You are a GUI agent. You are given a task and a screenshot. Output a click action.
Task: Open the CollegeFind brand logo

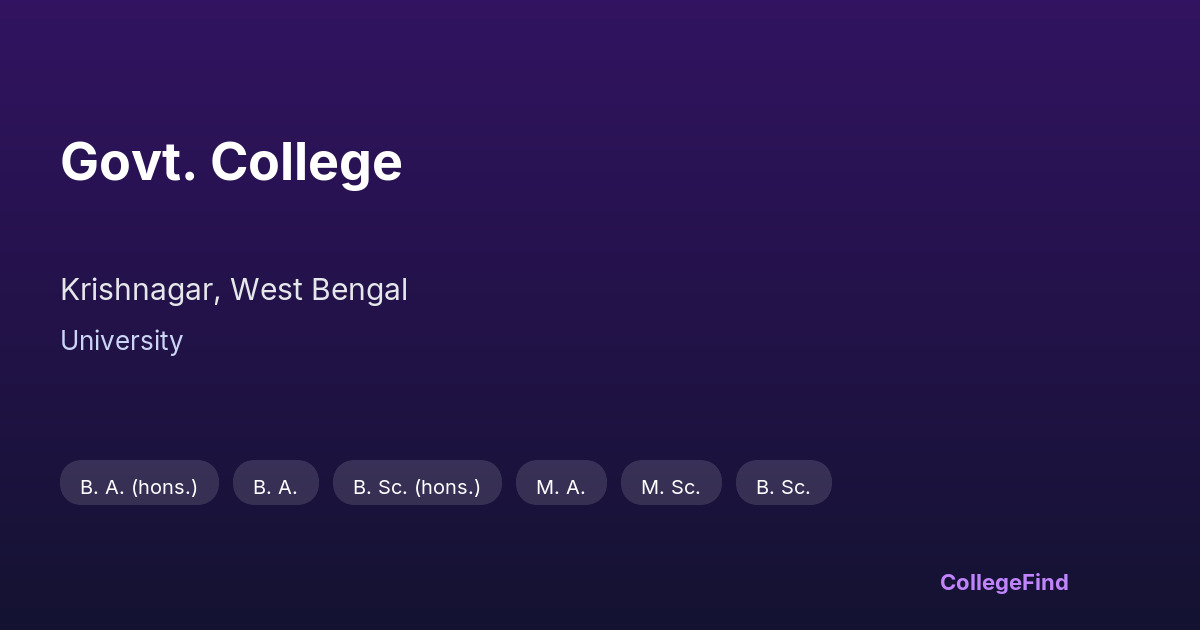point(1004,582)
